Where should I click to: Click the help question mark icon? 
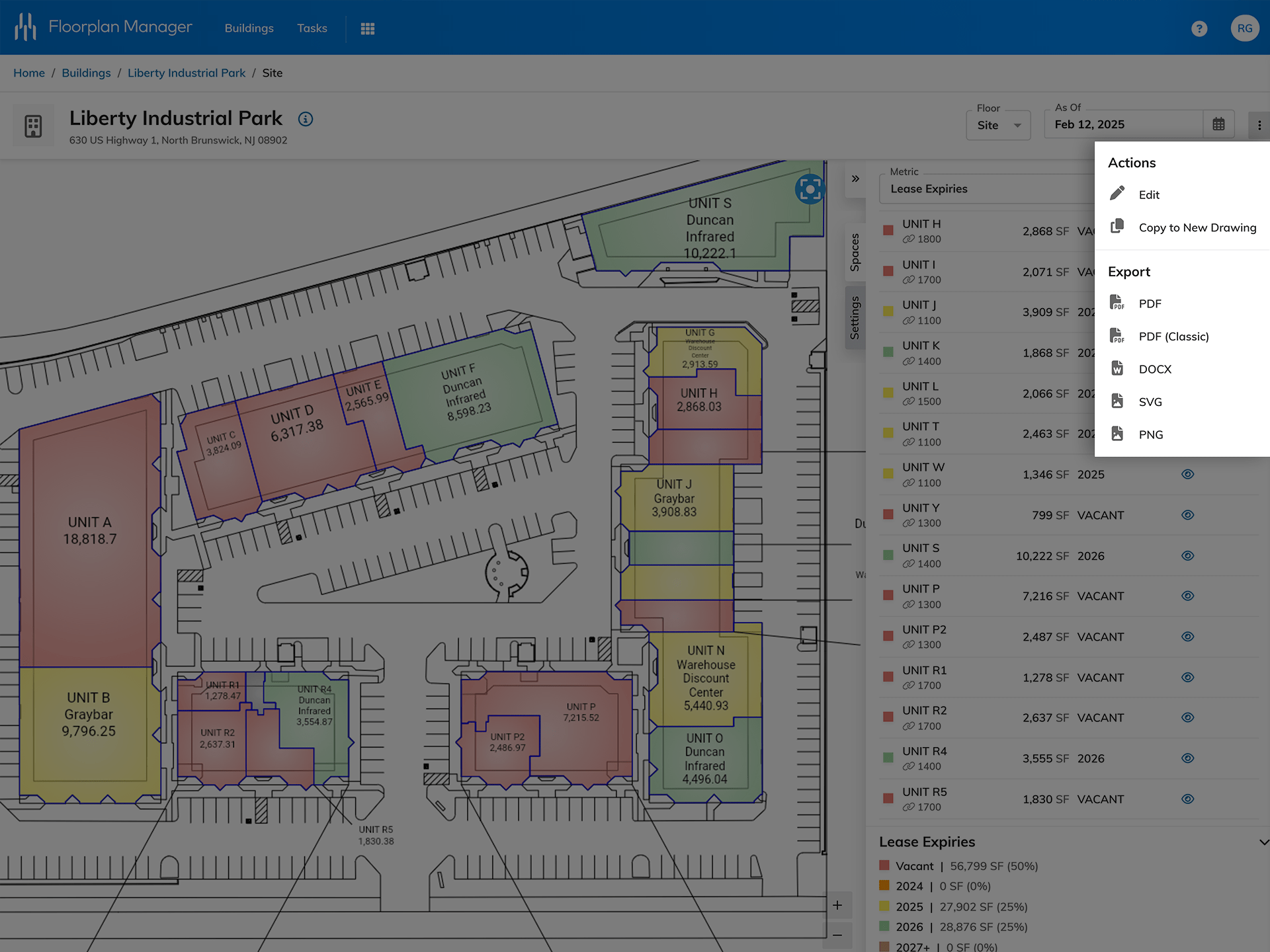pos(1199,28)
